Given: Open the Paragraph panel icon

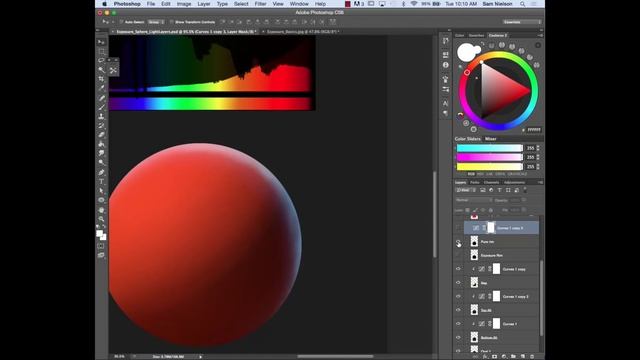Looking at the screenshot, I should pos(445,113).
